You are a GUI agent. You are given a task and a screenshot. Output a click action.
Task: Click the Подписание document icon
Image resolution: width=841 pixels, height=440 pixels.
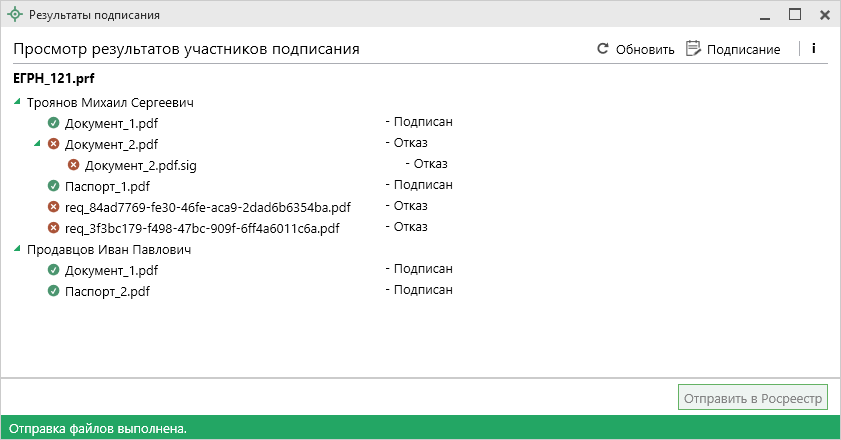pos(693,48)
